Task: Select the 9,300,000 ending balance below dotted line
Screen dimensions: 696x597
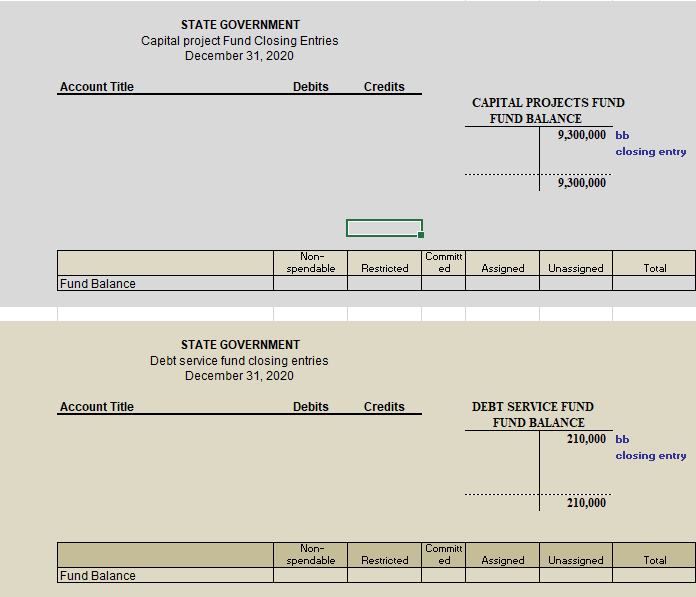Action: [x=582, y=183]
